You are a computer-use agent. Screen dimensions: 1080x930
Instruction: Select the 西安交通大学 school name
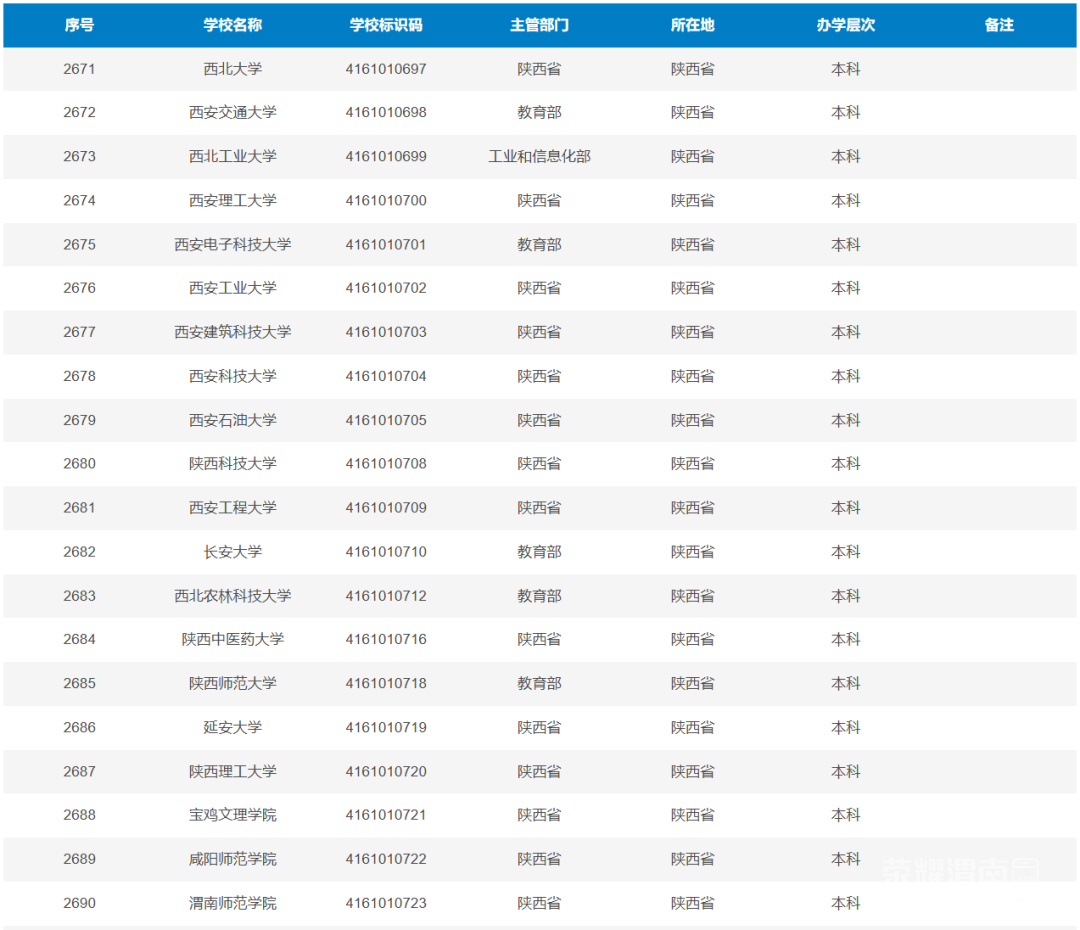(233, 112)
